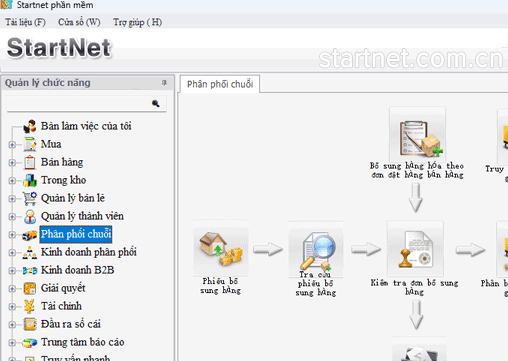Screen dimensions: 508x361
Task: Open the Tra cứu phiếu bổ sung hàng icon
Action: point(316,249)
